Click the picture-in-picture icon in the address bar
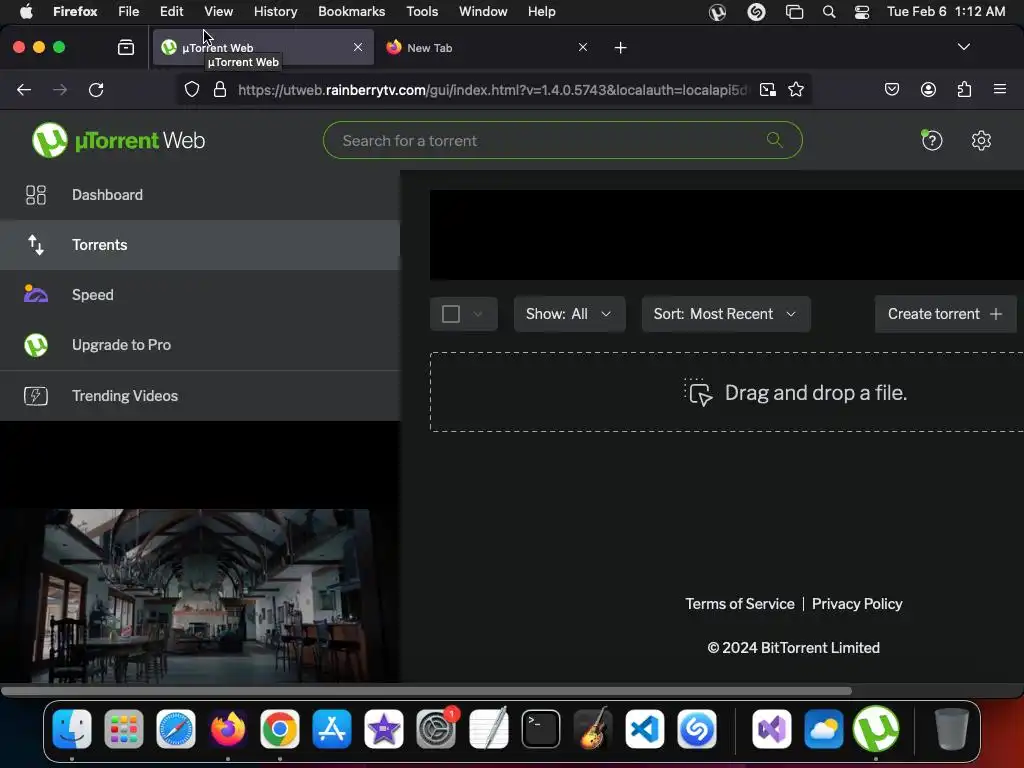The image size is (1024, 768). pyautogui.click(x=768, y=89)
